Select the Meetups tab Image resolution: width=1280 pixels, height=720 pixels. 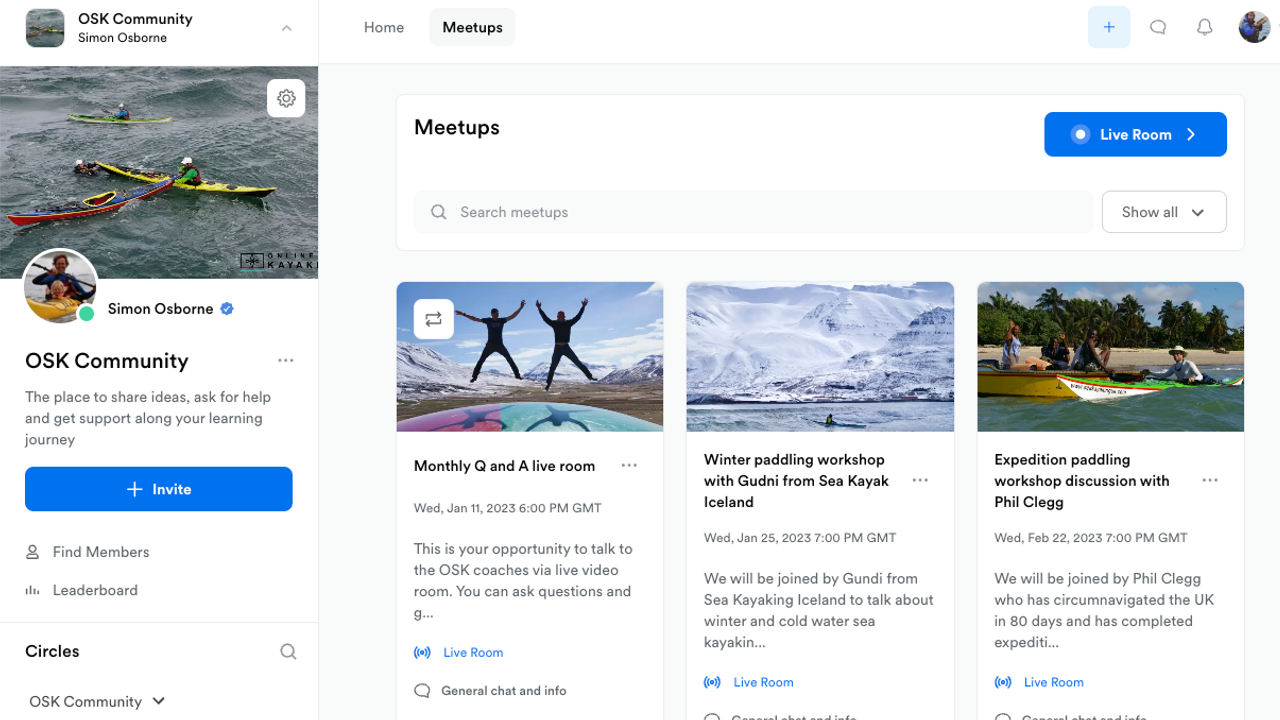473,27
